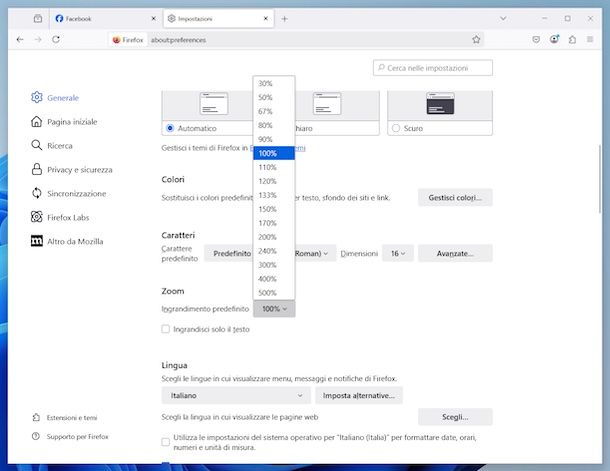The width and height of the screenshot is (610, 471).
Task: Close the Facebook tab
Action: point(154,18)
